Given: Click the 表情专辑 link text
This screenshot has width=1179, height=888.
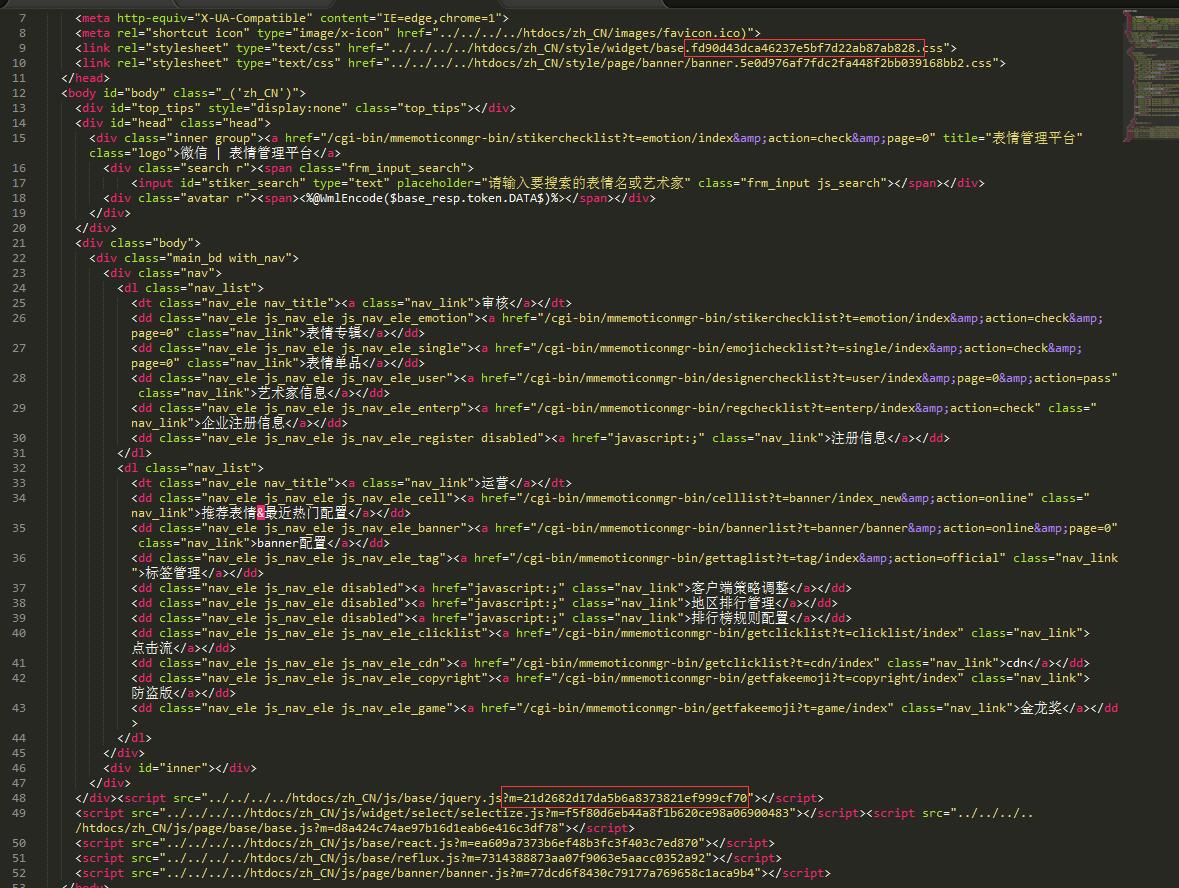Looking at the screenshot, I should 334,333.
